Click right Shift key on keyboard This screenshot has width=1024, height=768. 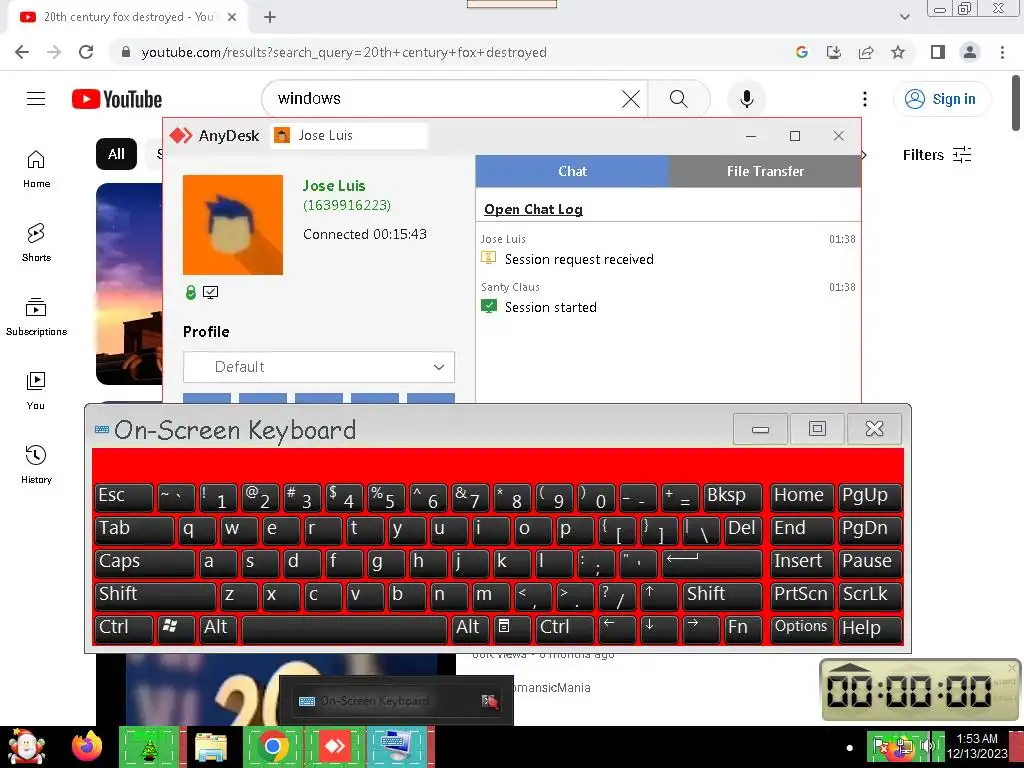pyautogui.click(x=722, y=595)
